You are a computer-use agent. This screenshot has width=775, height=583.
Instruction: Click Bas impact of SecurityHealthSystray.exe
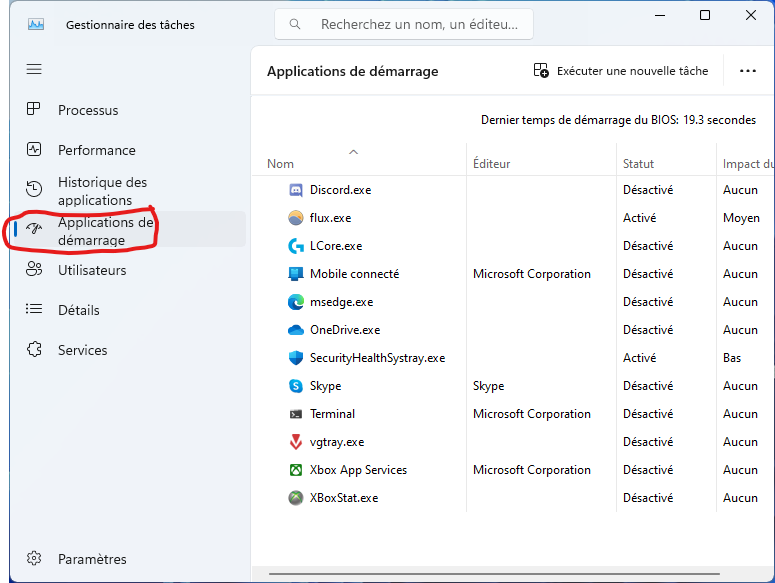(x=732, y=358)
